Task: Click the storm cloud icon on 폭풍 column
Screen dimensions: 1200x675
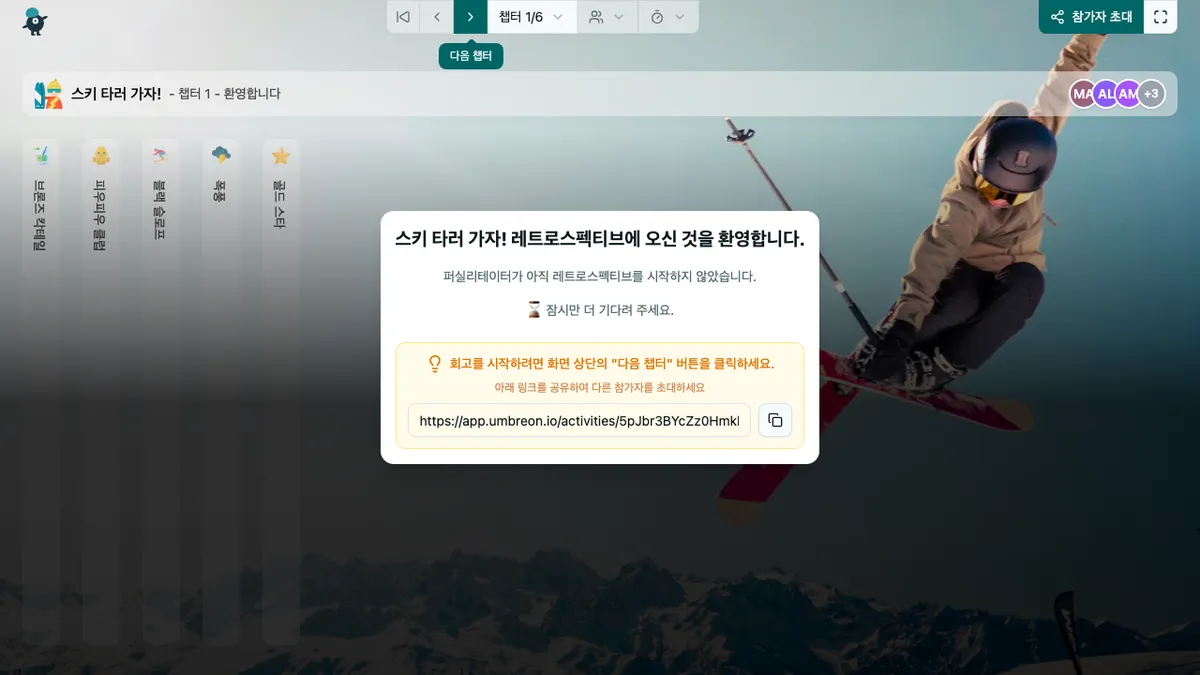Action: point(221,155)
